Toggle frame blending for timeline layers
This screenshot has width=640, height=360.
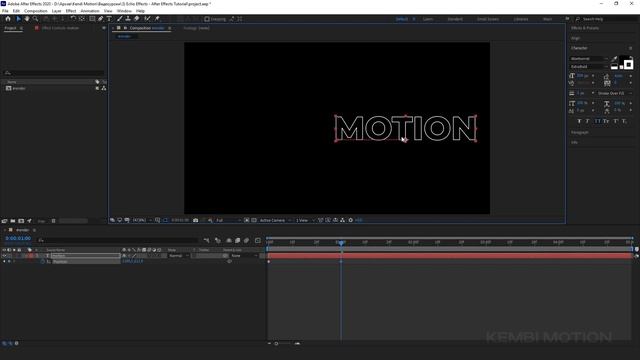click(238, 240)
